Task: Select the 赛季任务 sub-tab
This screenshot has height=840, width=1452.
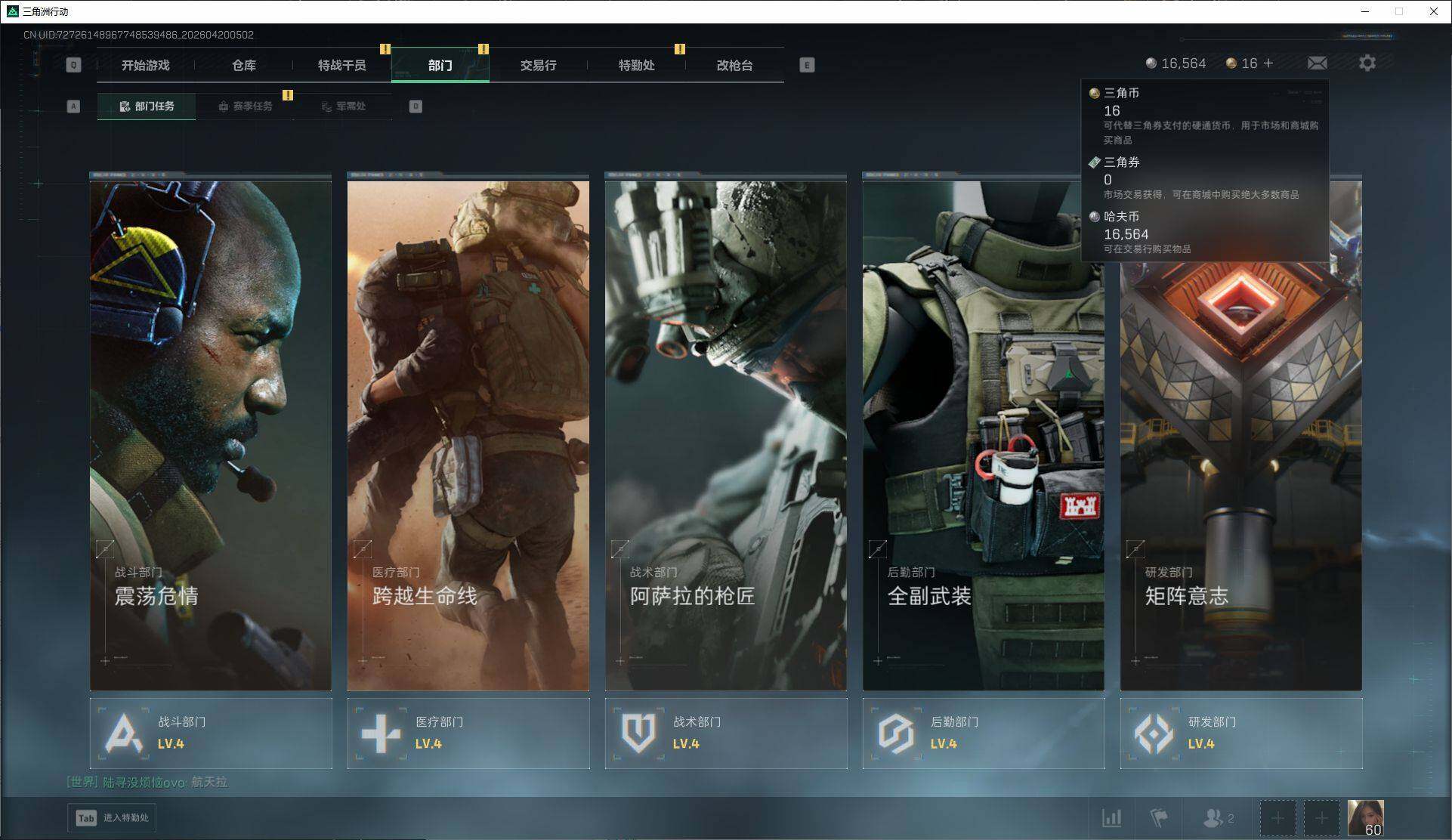Action: [246, 107]
